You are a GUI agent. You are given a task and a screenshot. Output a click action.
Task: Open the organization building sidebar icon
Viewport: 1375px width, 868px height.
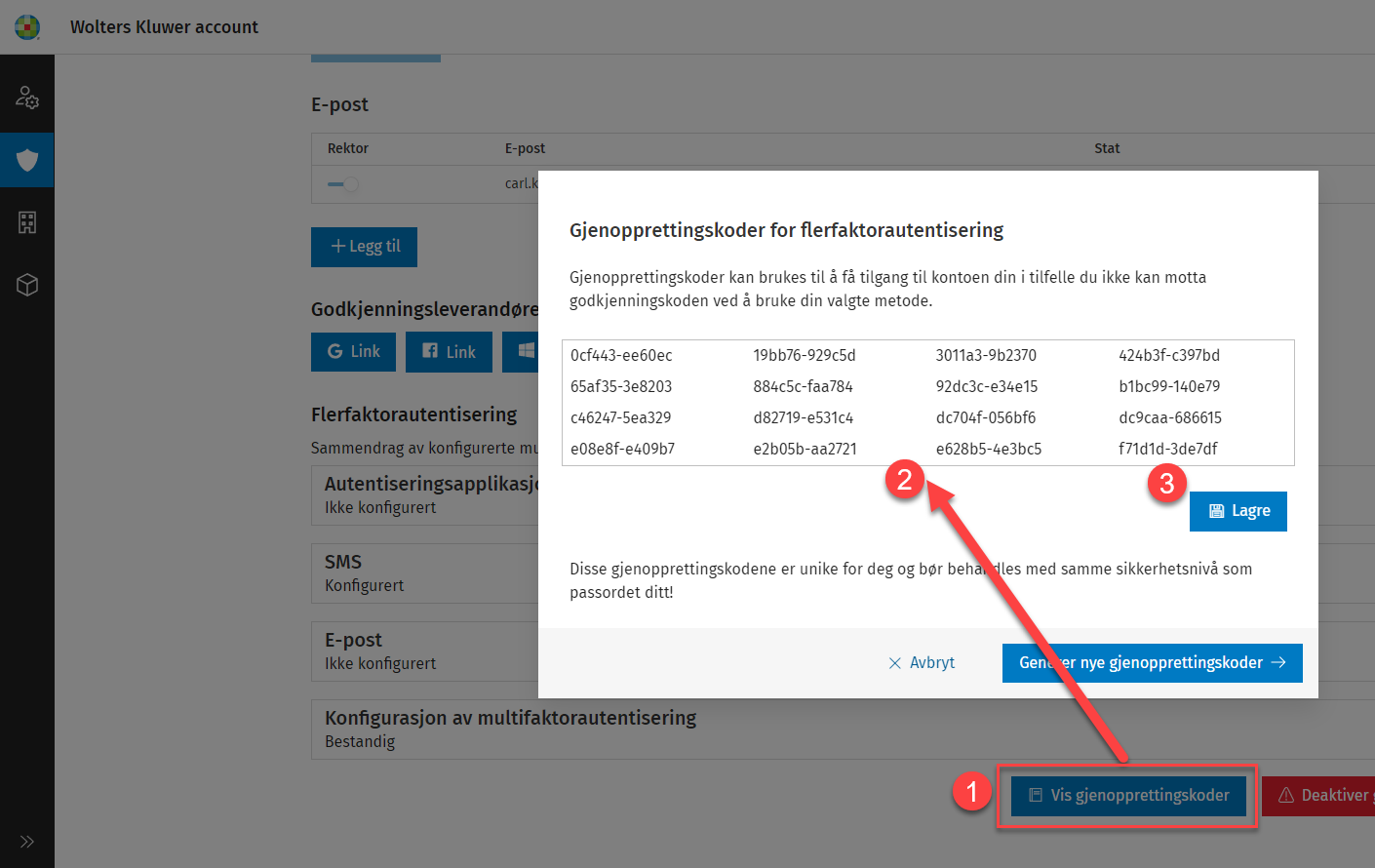tap(27, 222)
